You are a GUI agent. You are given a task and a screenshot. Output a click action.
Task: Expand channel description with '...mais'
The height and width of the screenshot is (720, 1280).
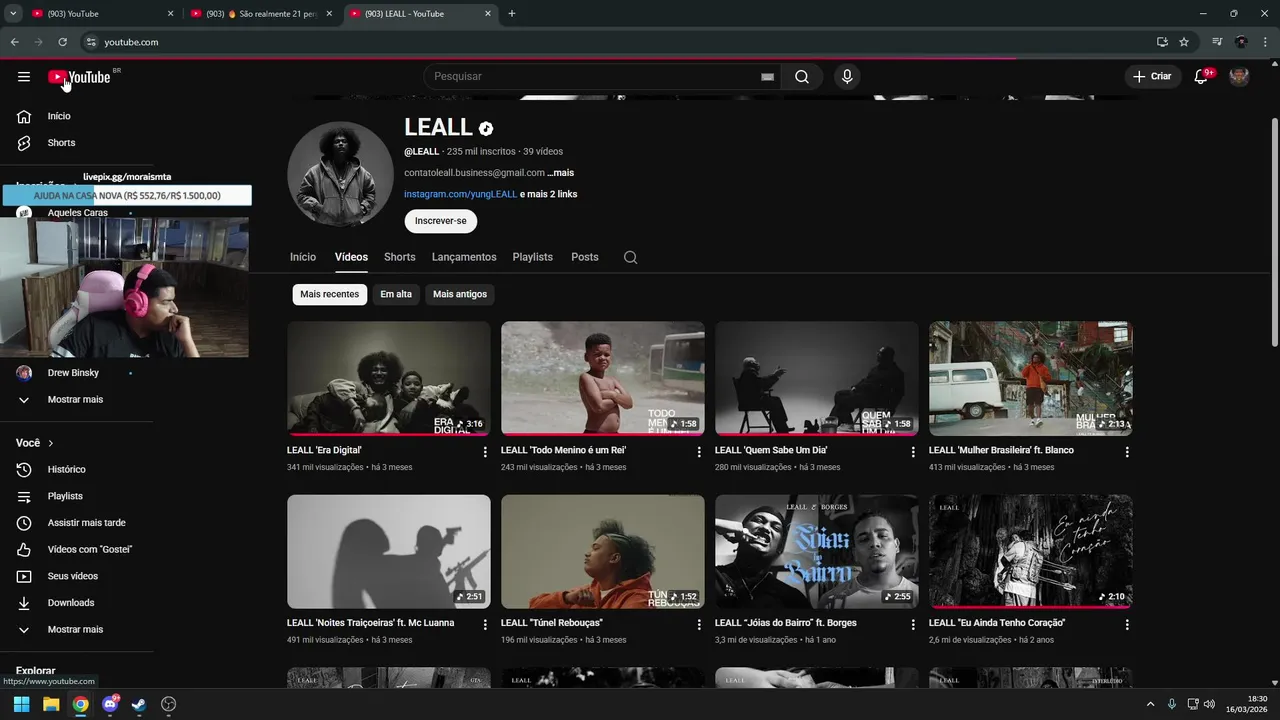(560, 173)
